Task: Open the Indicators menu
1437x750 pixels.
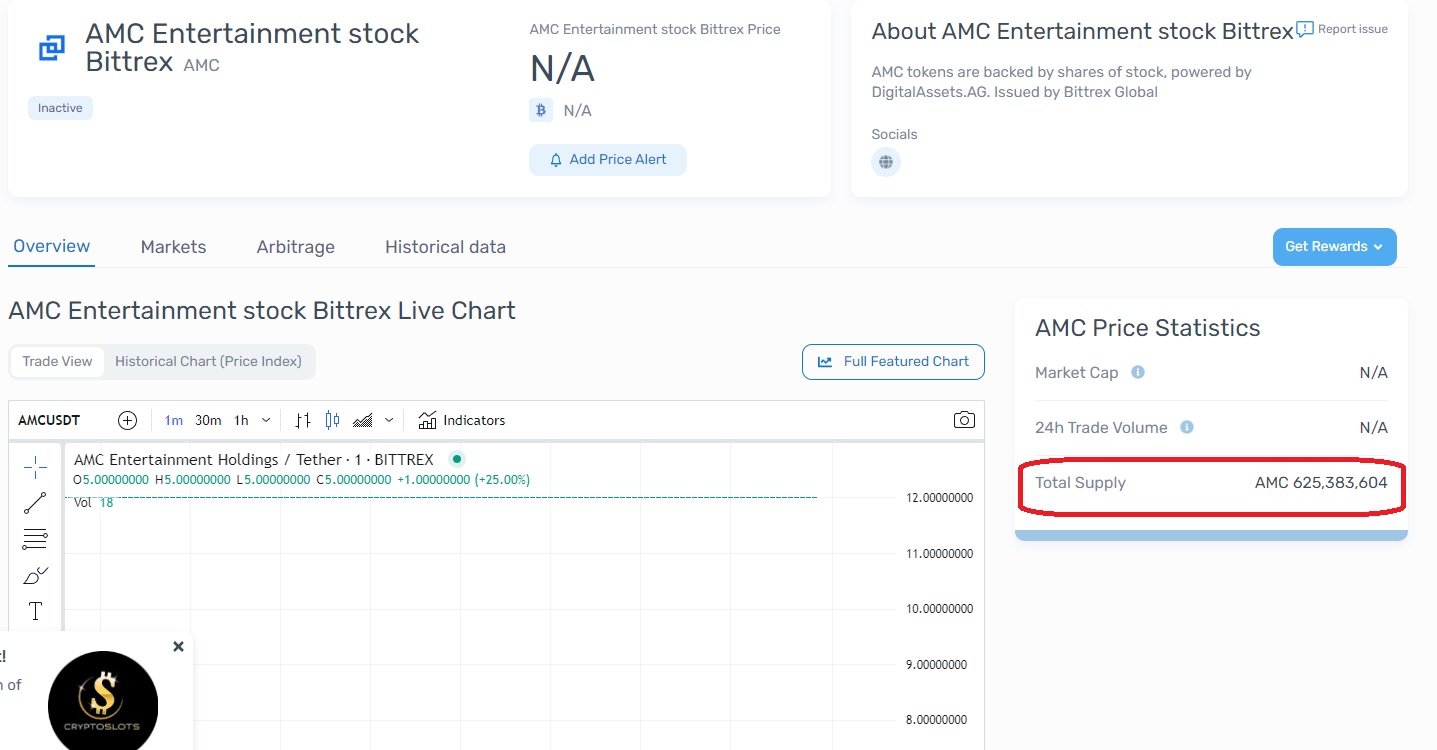Action: coord(462,420)
